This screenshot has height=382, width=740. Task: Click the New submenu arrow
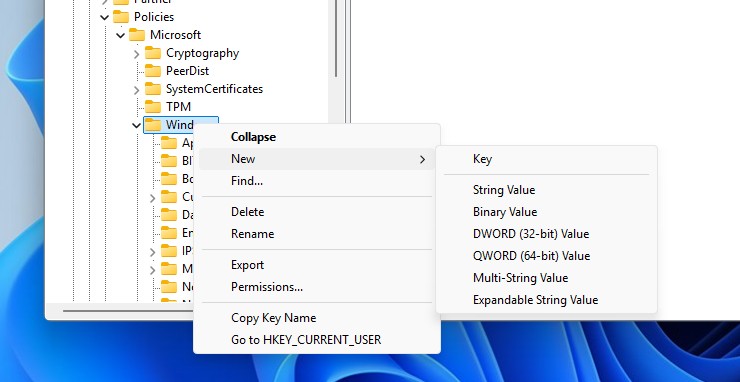click(x=422, y=160)
